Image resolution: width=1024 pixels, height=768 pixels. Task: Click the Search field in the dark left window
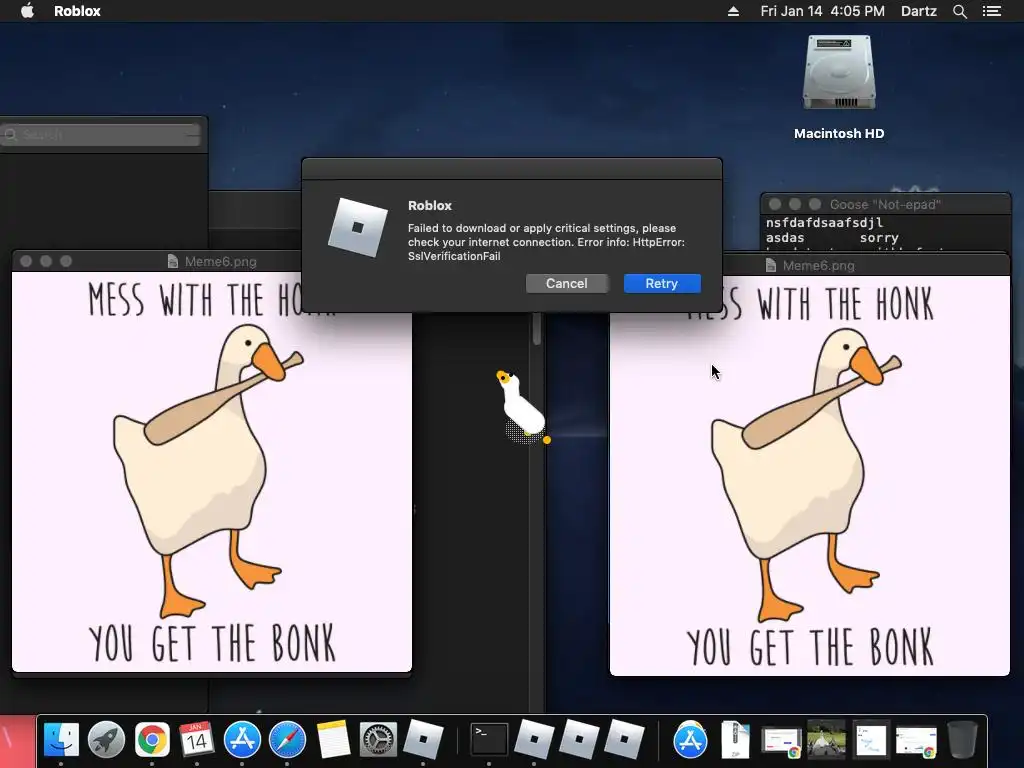point(102,135)
